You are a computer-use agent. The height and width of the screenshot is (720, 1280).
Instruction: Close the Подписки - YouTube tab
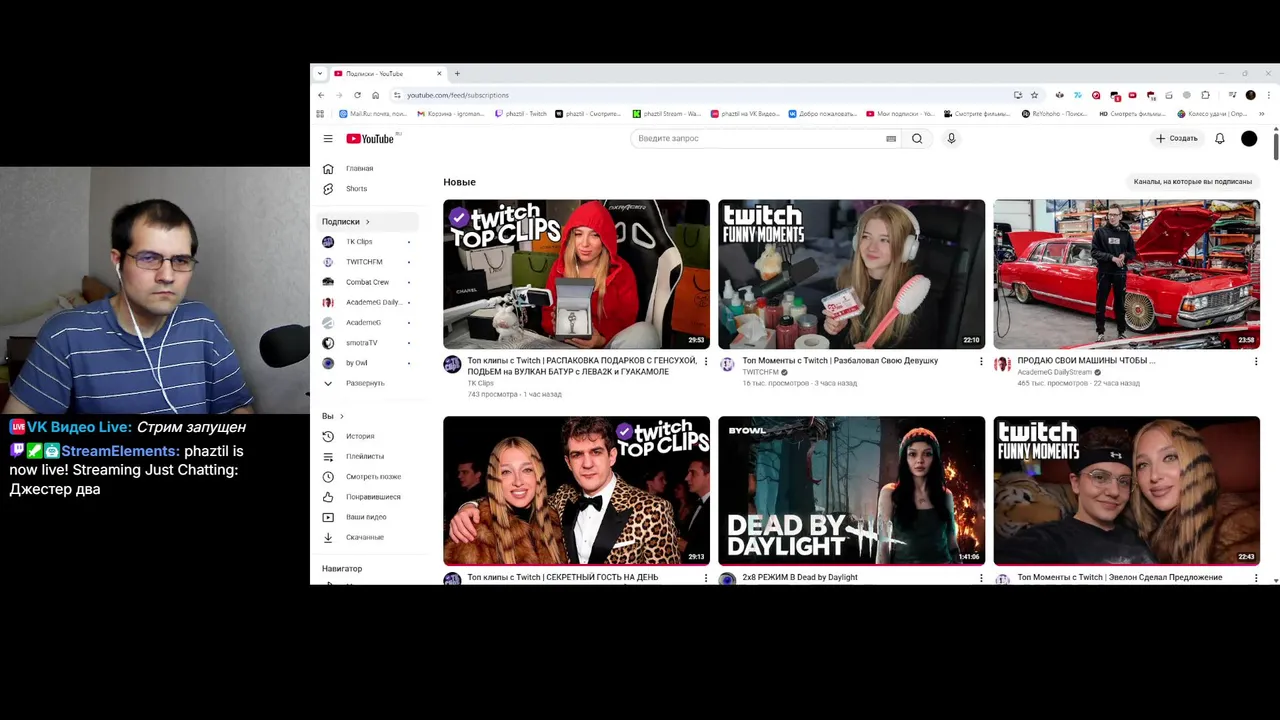[x=439, y=73]
